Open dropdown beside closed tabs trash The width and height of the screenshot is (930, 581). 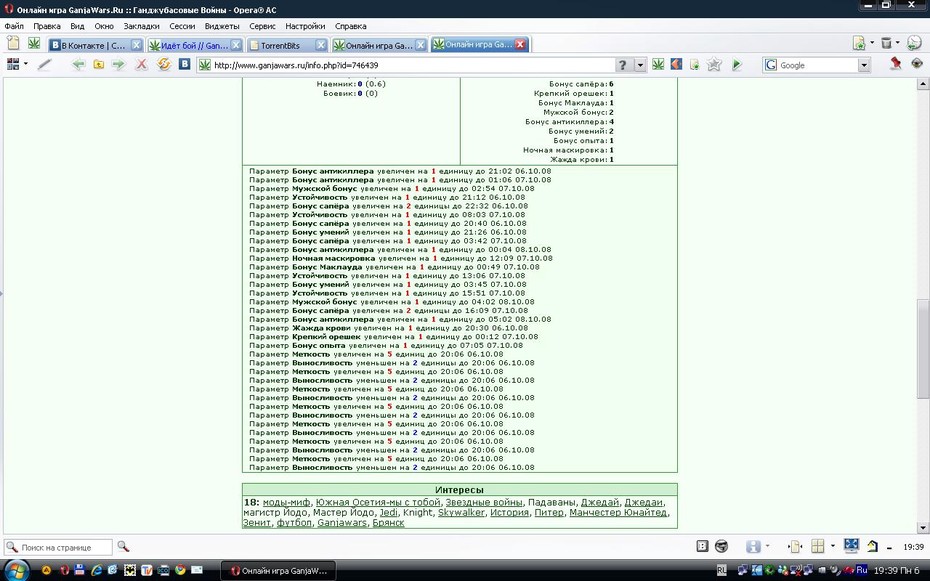(897, 43)
